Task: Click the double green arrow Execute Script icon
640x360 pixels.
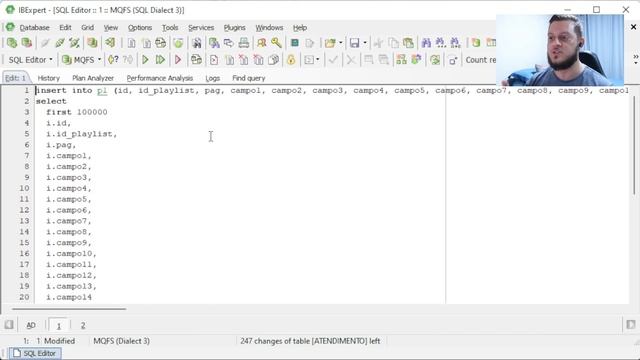Action: [160, 60]
